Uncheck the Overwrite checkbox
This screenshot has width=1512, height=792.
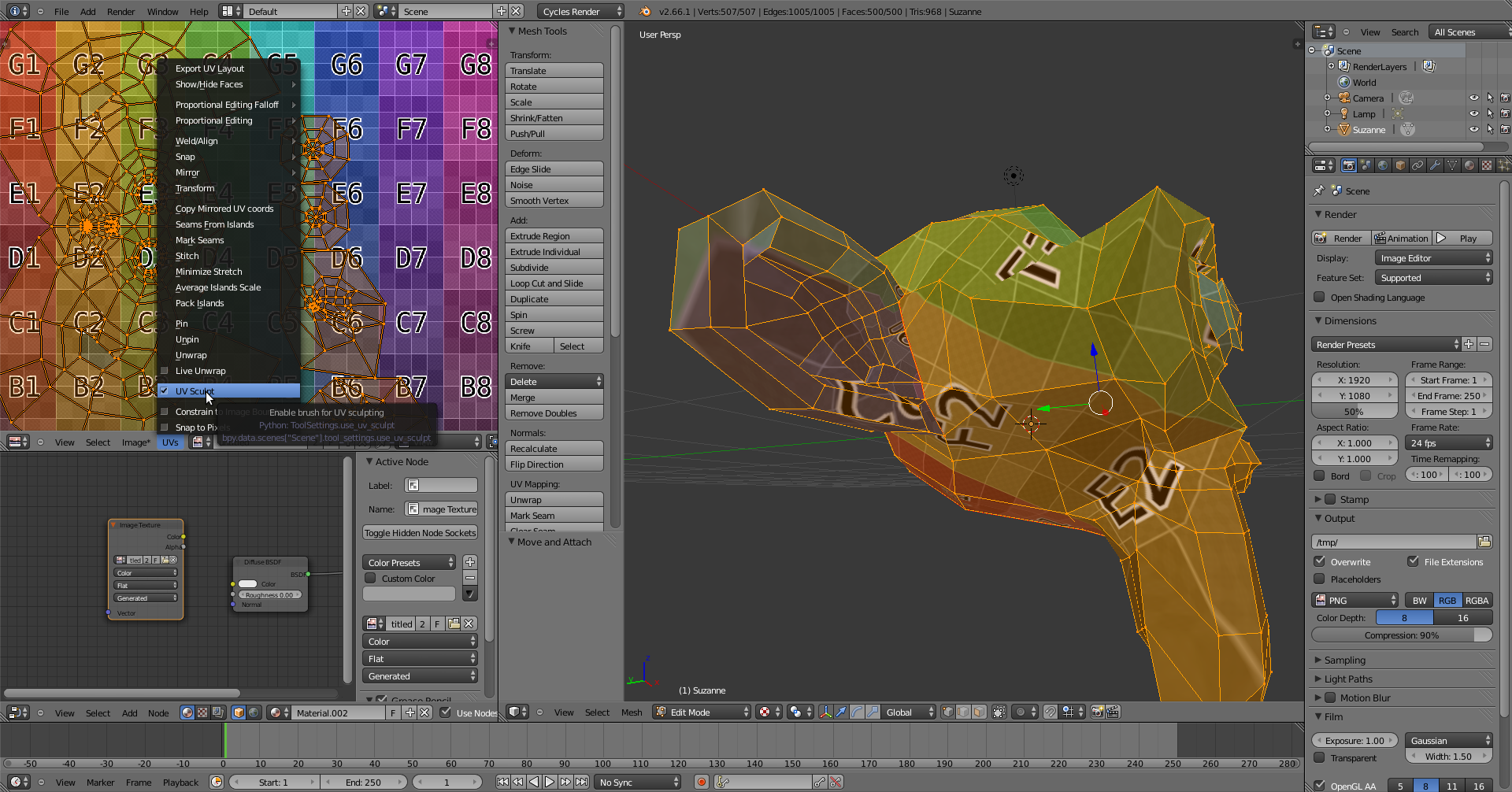click(1319, 561)
